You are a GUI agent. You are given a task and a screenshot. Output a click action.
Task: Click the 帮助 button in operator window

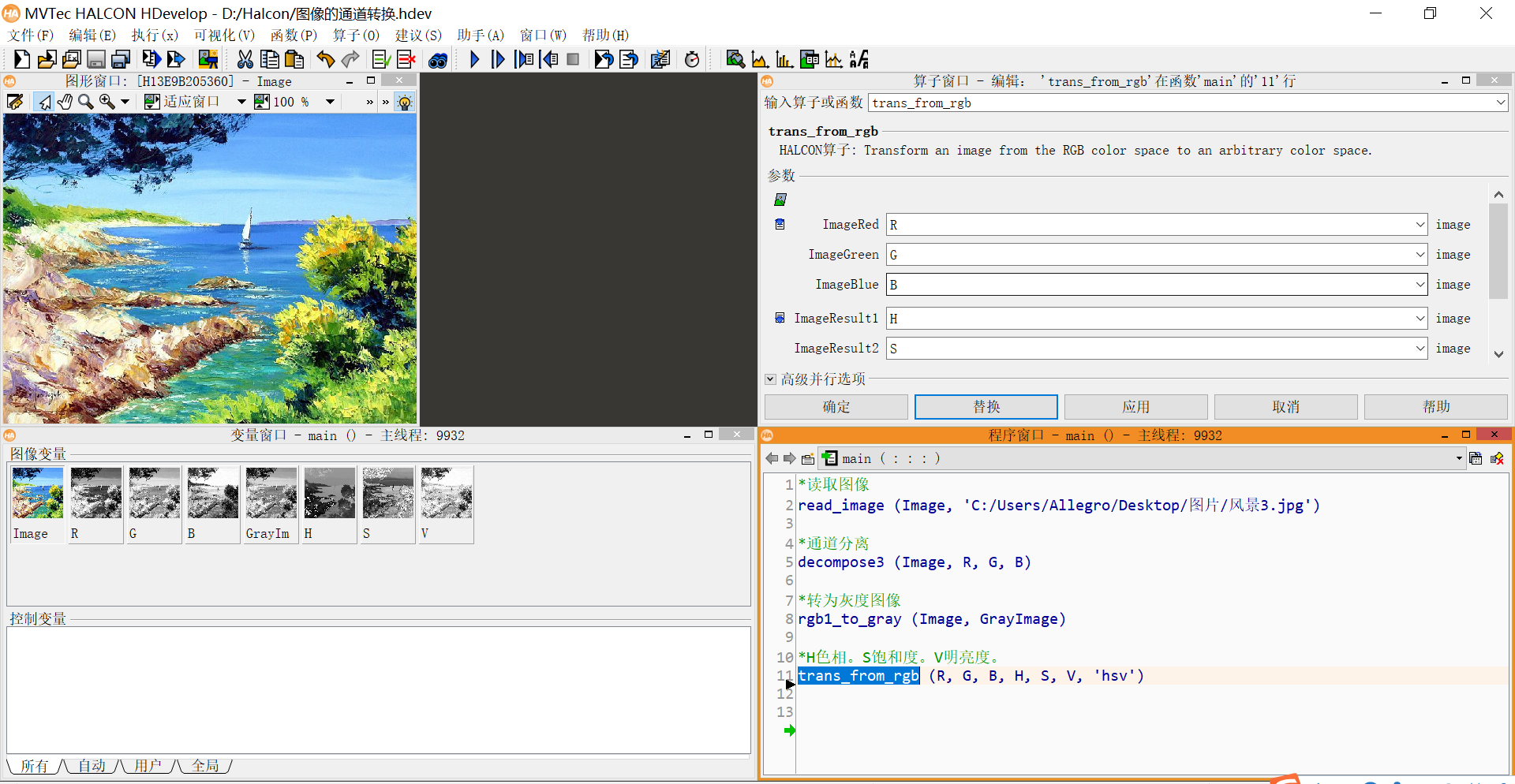click(1436, 407)
